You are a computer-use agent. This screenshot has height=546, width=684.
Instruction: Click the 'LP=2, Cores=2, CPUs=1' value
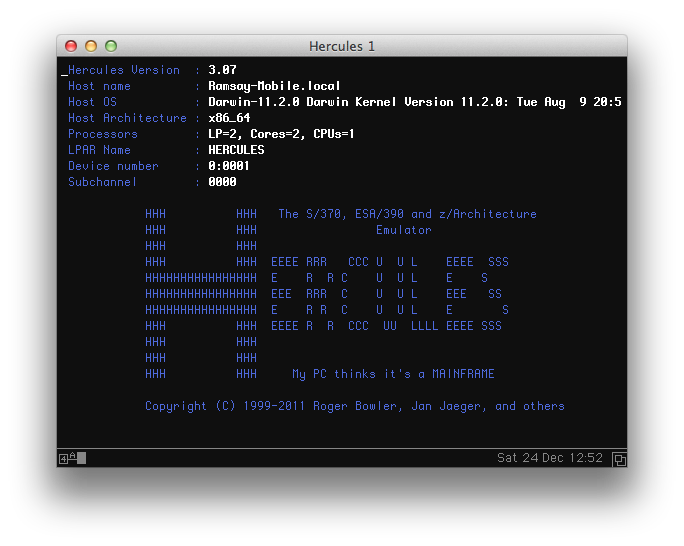(281, 134)
